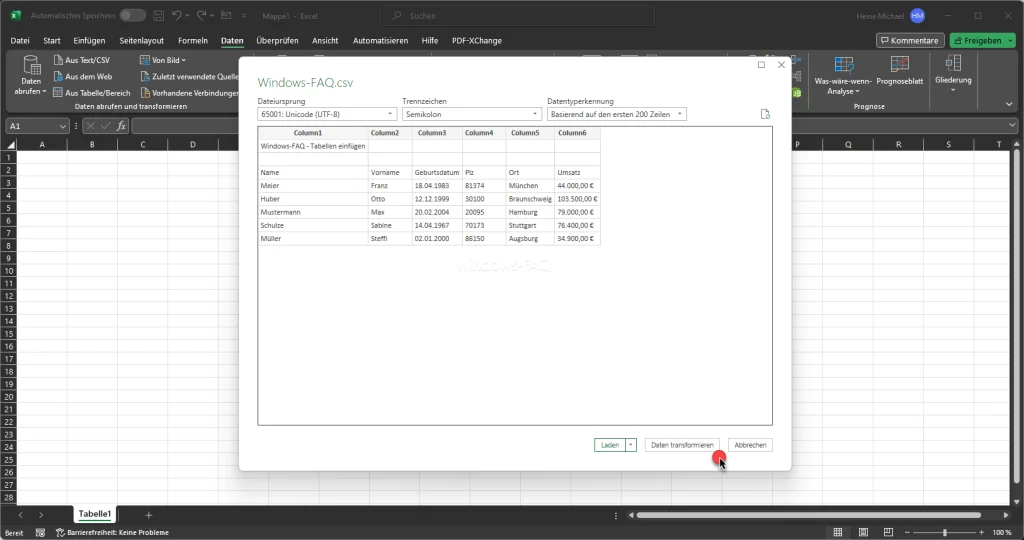This screenshot has height=540, width=1024.
Task: Toggle Automatisches Speichern switch
Action: pyautogui.click(x=133, y=16)
